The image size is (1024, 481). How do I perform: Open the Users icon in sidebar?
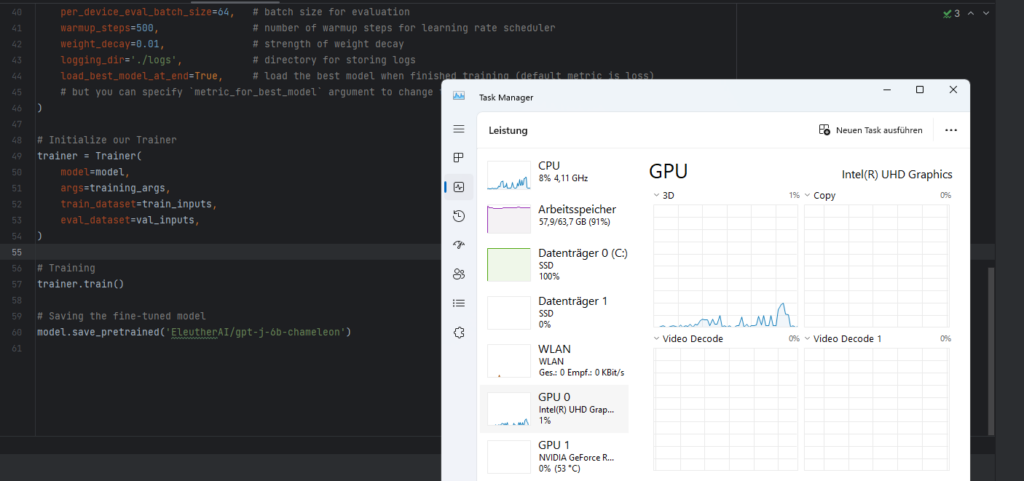(x=459, y=274)
